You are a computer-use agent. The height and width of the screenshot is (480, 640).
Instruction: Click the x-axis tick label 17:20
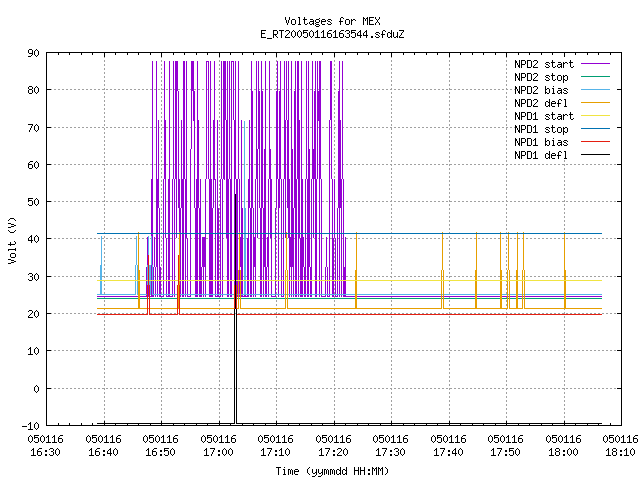tap(333, 452)
